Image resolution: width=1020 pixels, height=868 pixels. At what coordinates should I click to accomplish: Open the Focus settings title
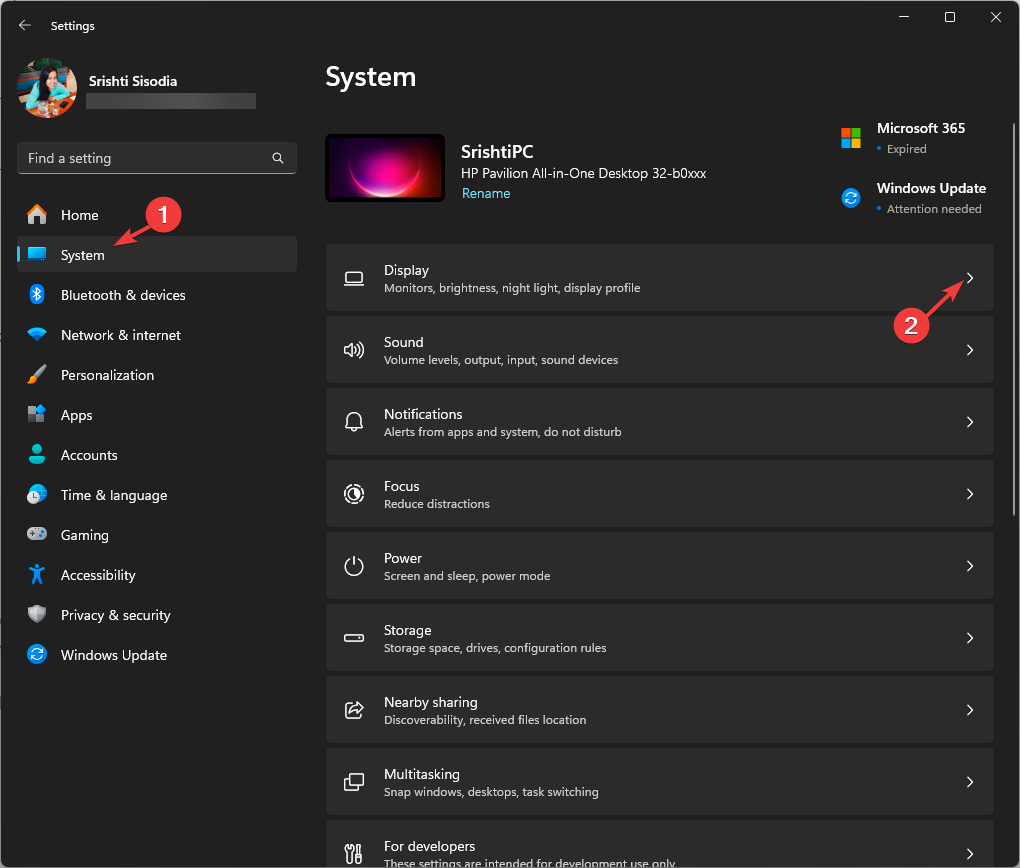click(x=401, y=486)
